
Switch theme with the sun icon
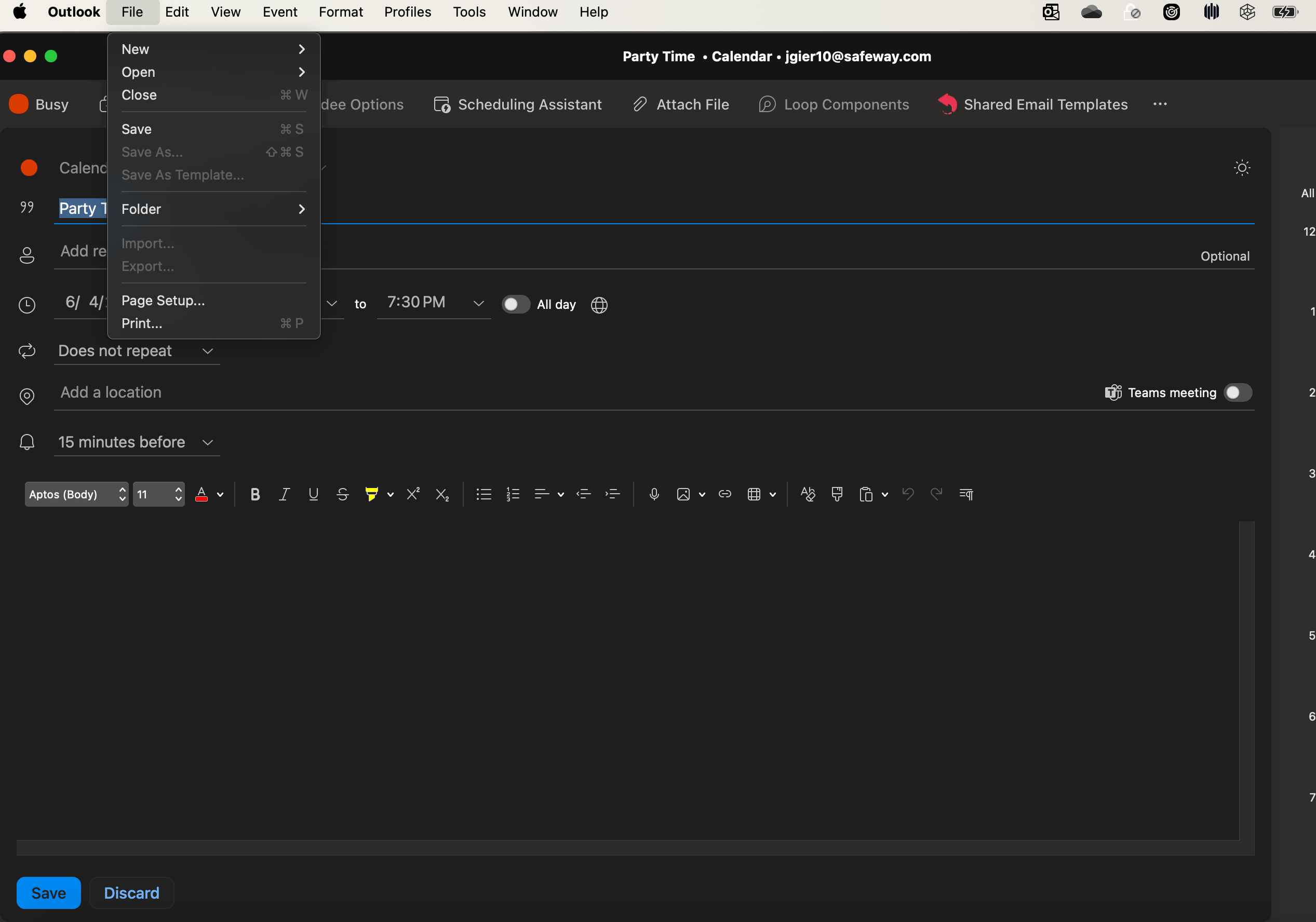tap(1242, 168)
